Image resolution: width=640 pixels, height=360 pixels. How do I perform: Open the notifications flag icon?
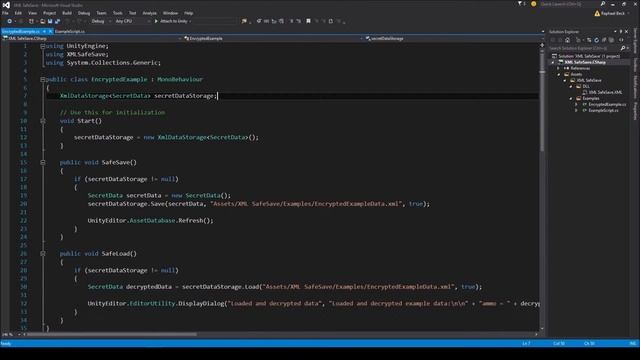point(520,4)
